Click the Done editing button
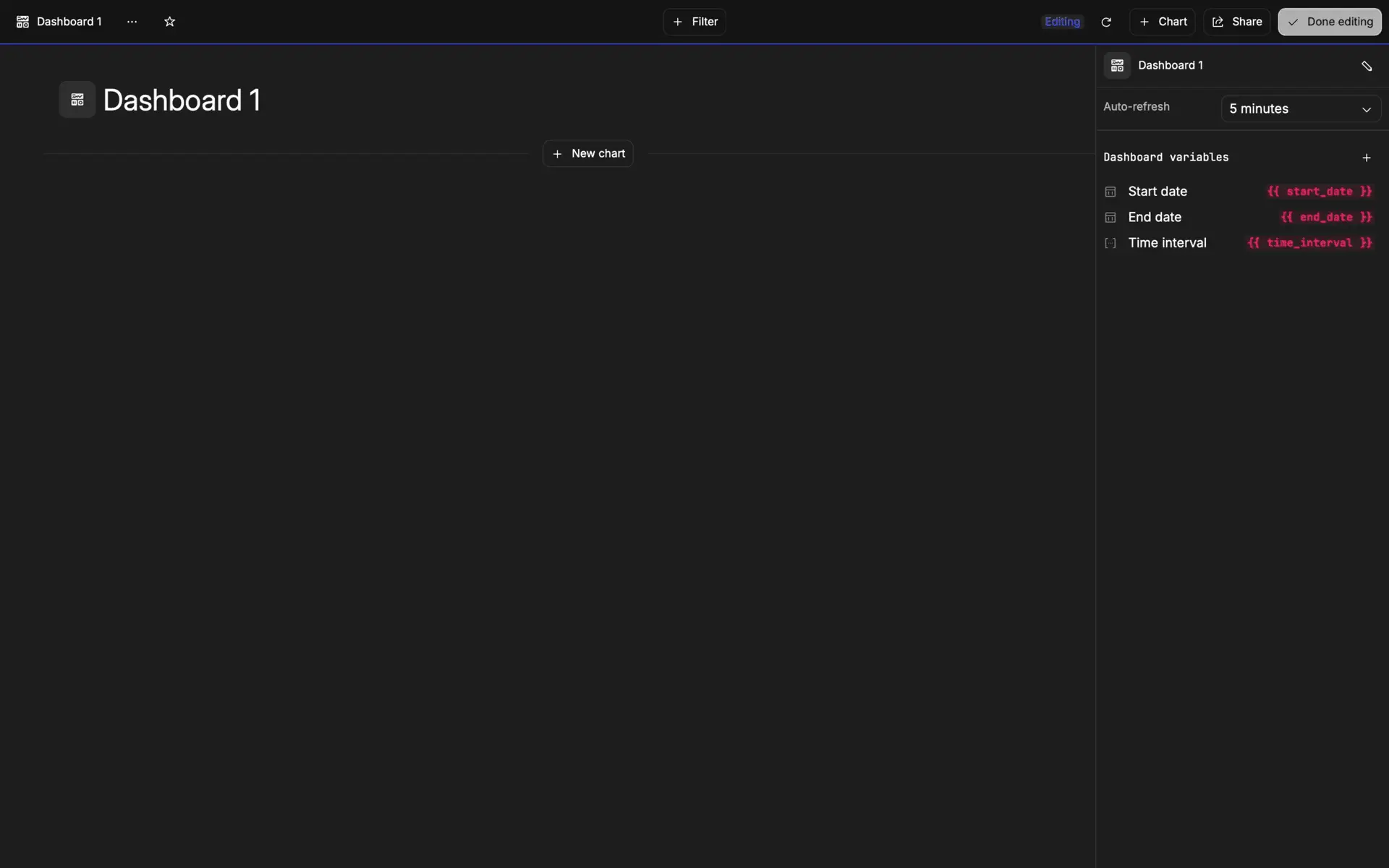Image resolution: width=1389 pixels, height=868 pixels. tap(1329, 22)
